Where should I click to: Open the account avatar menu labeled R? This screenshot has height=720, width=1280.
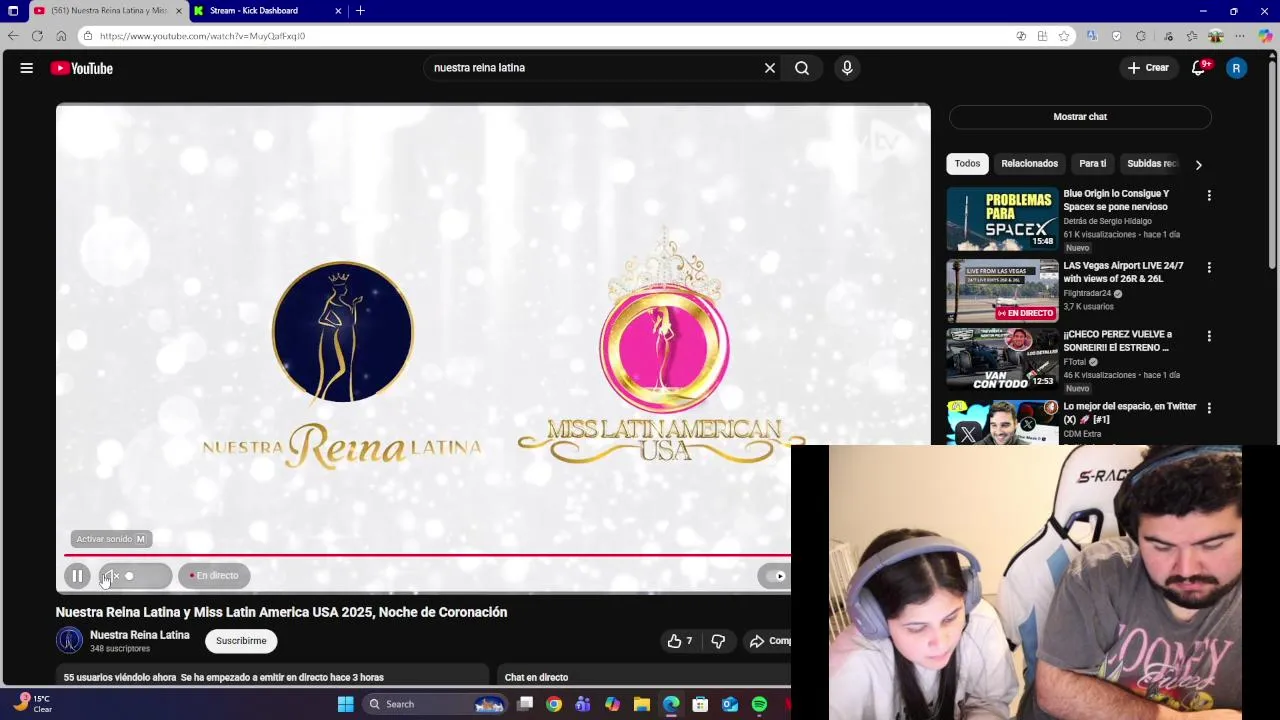[x=1236, y=68]
